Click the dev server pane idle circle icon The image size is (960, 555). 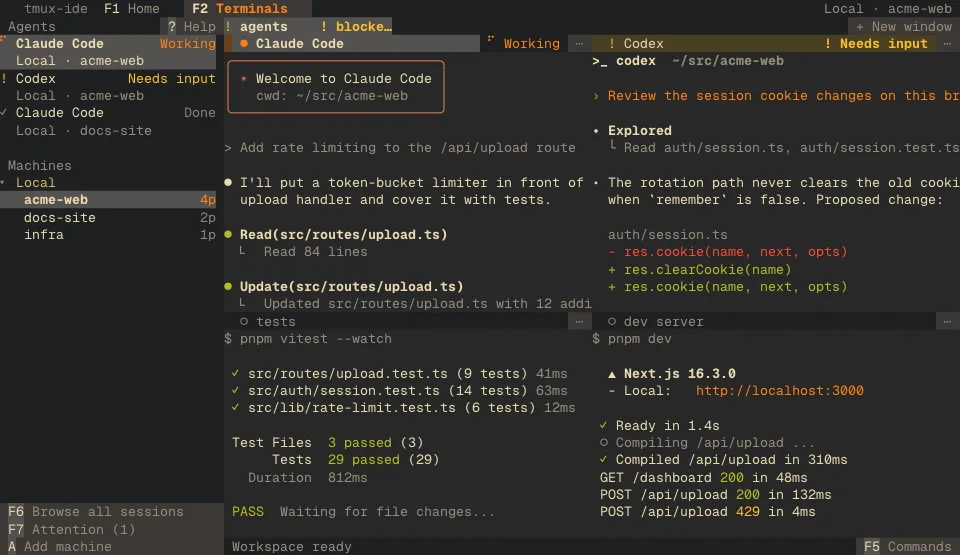pyautogui.click(x=612, y=321)
